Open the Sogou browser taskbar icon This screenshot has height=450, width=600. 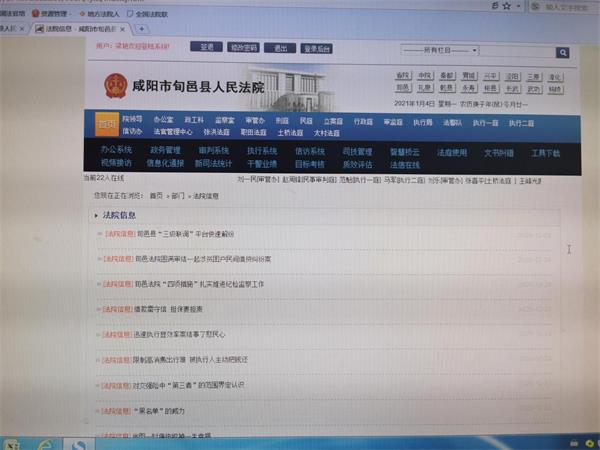click(79, 445)
